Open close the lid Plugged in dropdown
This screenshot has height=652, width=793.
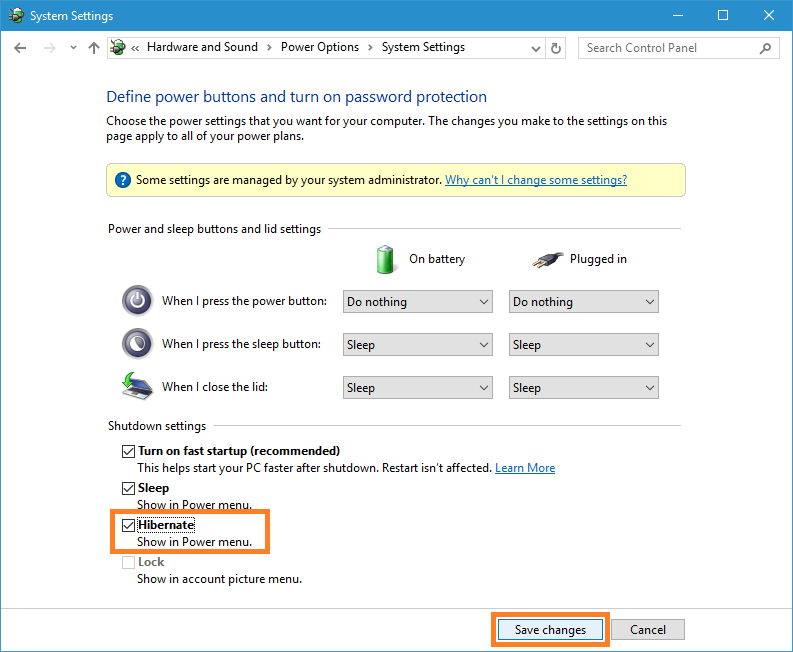pyautogui.click(x=584, y=388)
